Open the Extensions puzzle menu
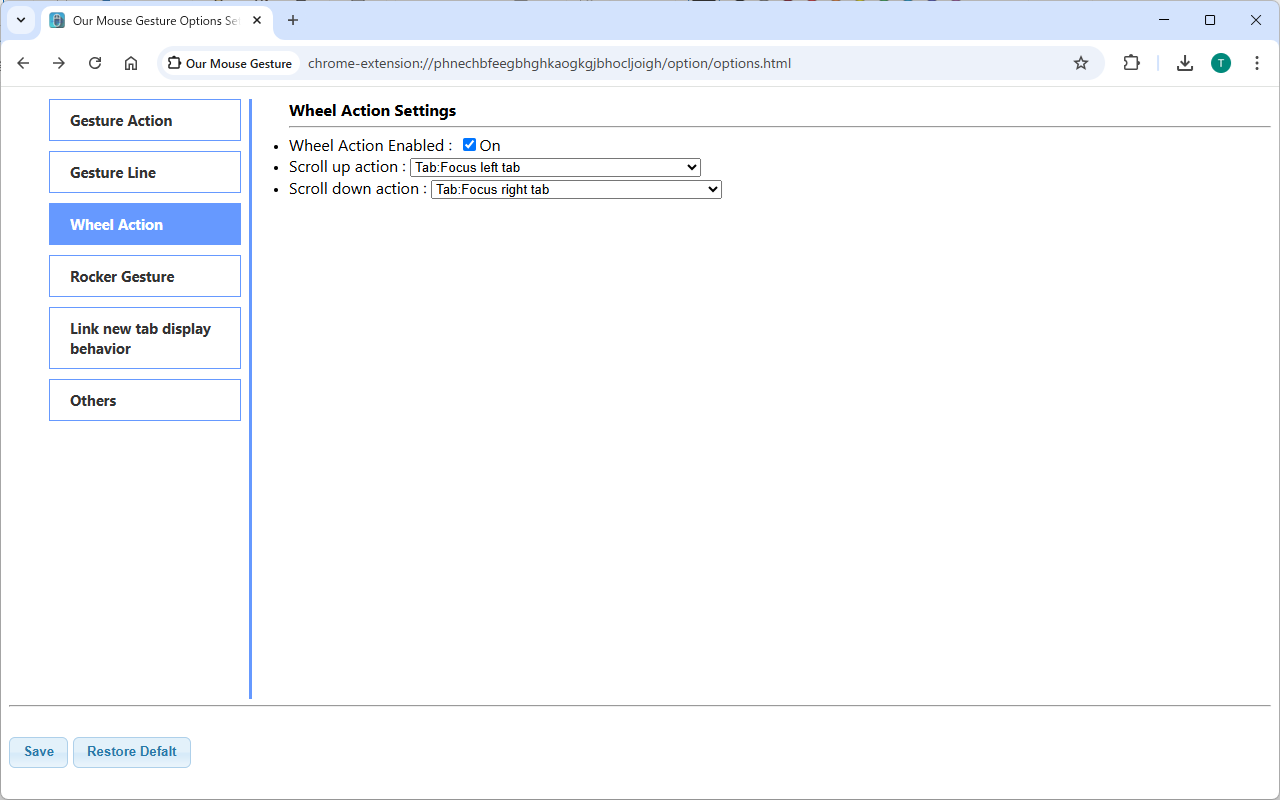The image size is (1280, 800). coord(1131,63)
